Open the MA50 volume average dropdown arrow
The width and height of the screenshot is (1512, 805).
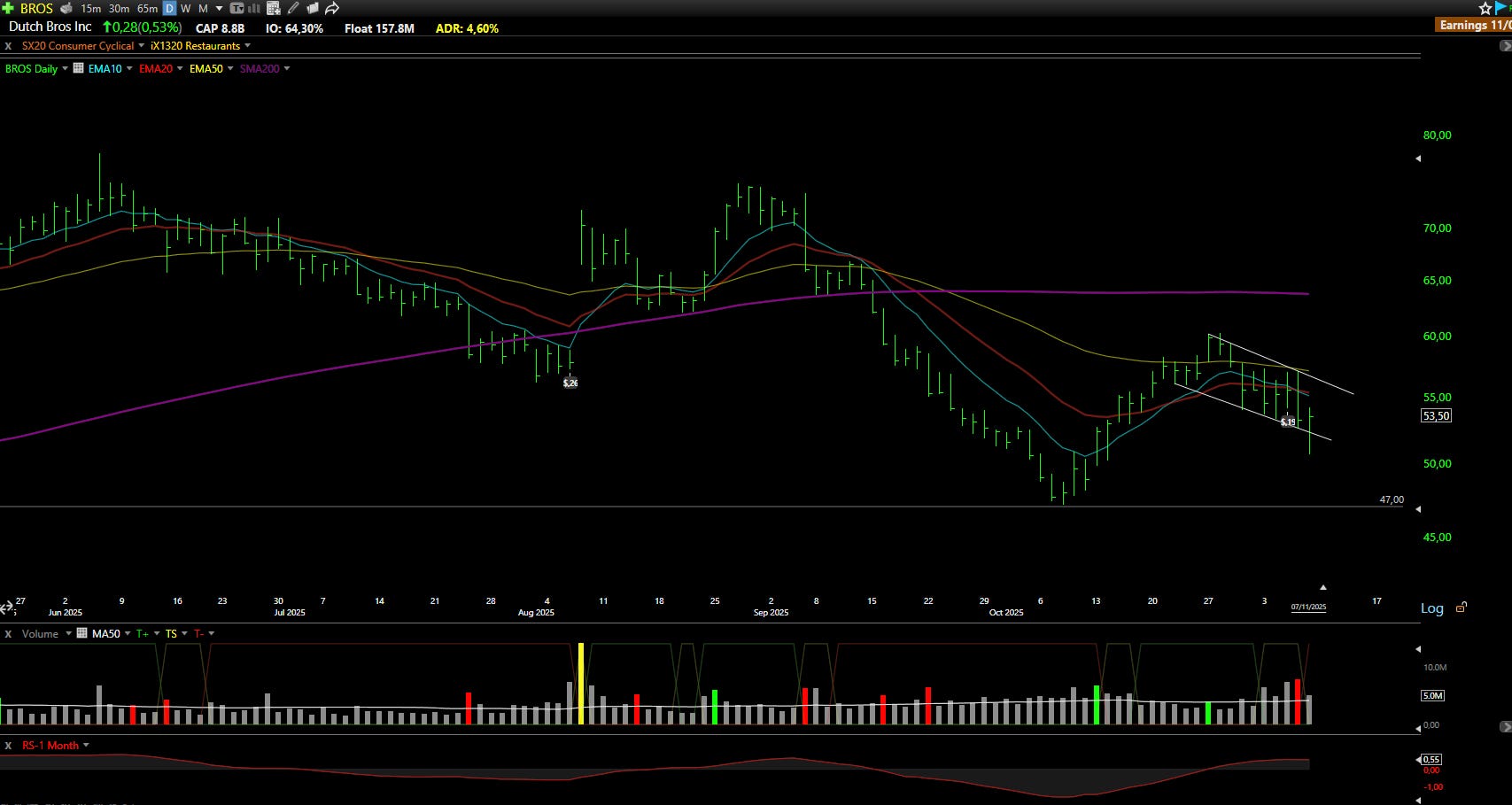coord(128,633)
